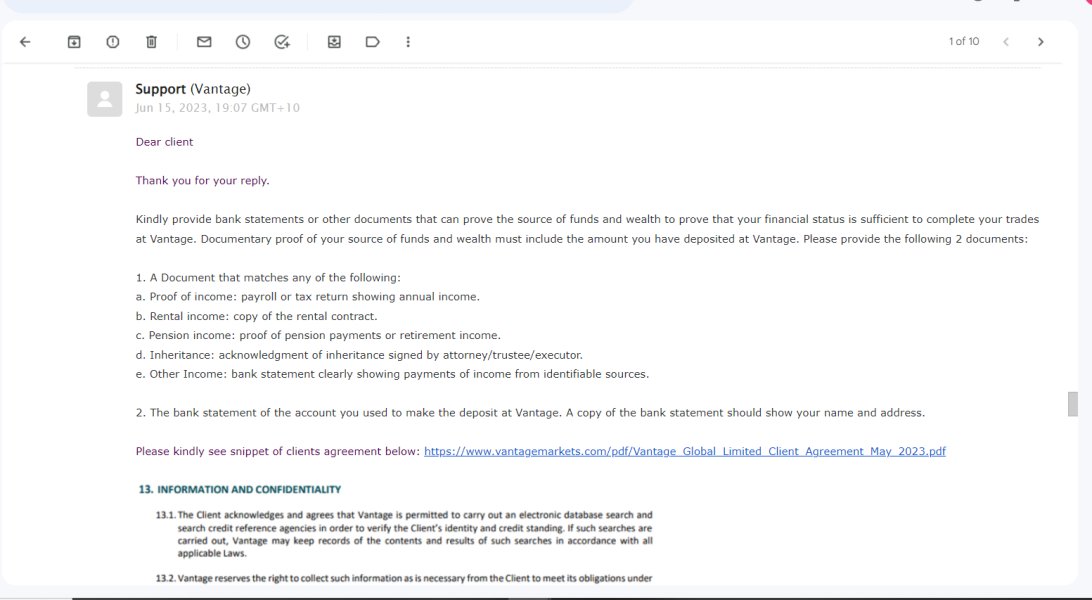The image size is (1092, 600).
Task: Click the 'Dear client' greeting text
Action: tap(165, 142)
